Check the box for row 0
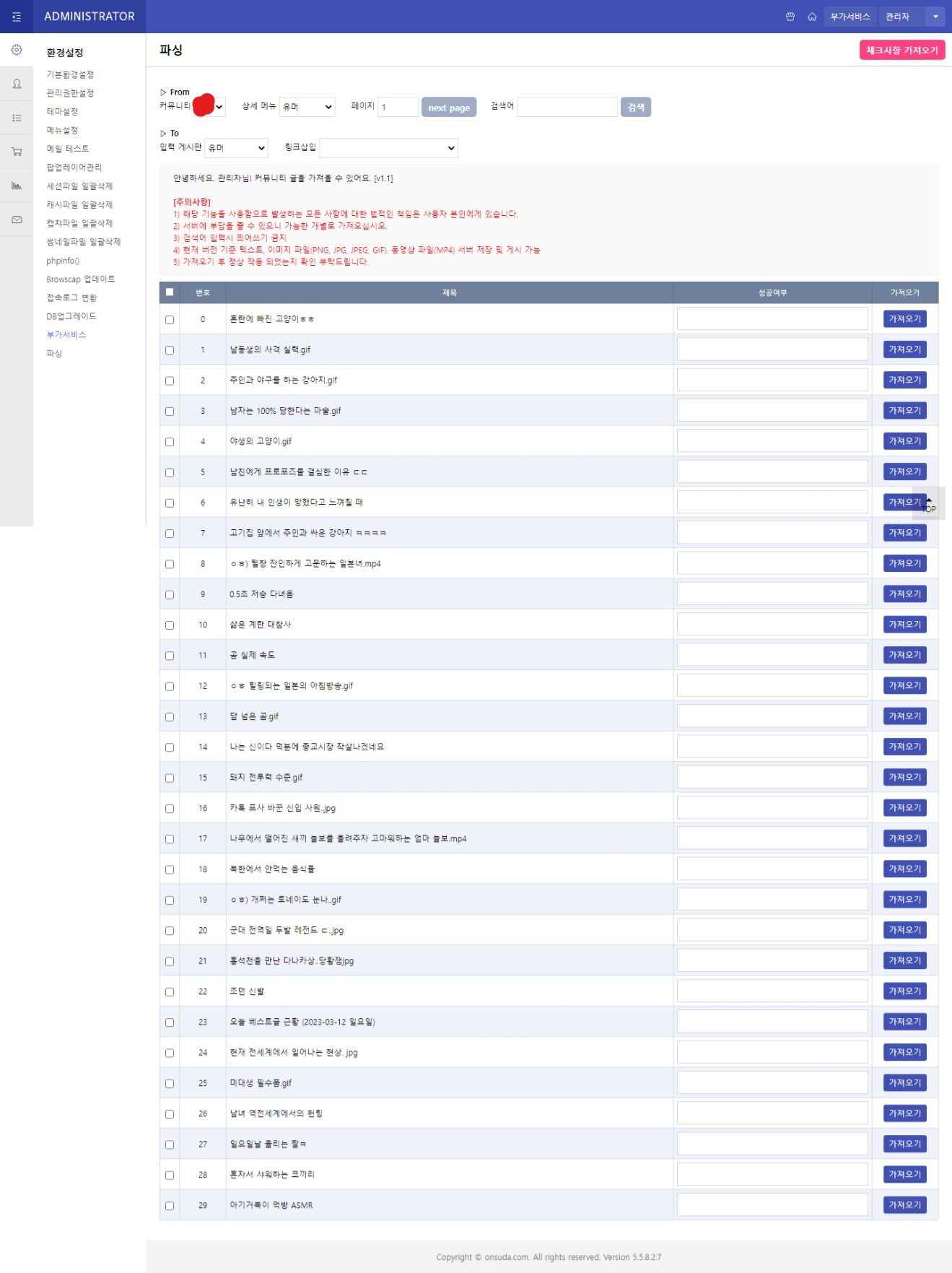The image size is (952, 1273). pos(170,320)
